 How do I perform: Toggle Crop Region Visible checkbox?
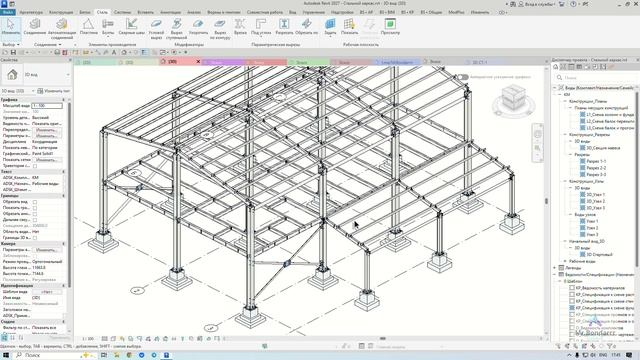pyautogui.click(x=35, y=208)
